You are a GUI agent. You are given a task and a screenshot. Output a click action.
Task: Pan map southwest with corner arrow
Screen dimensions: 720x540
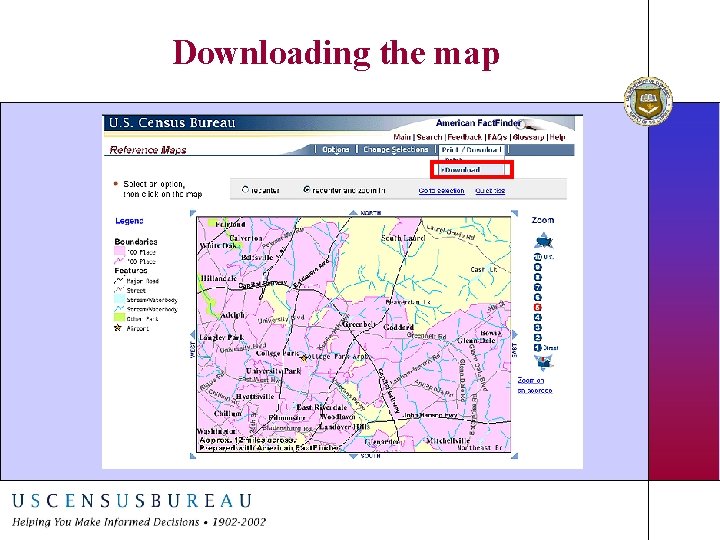(x=193, y=456)
